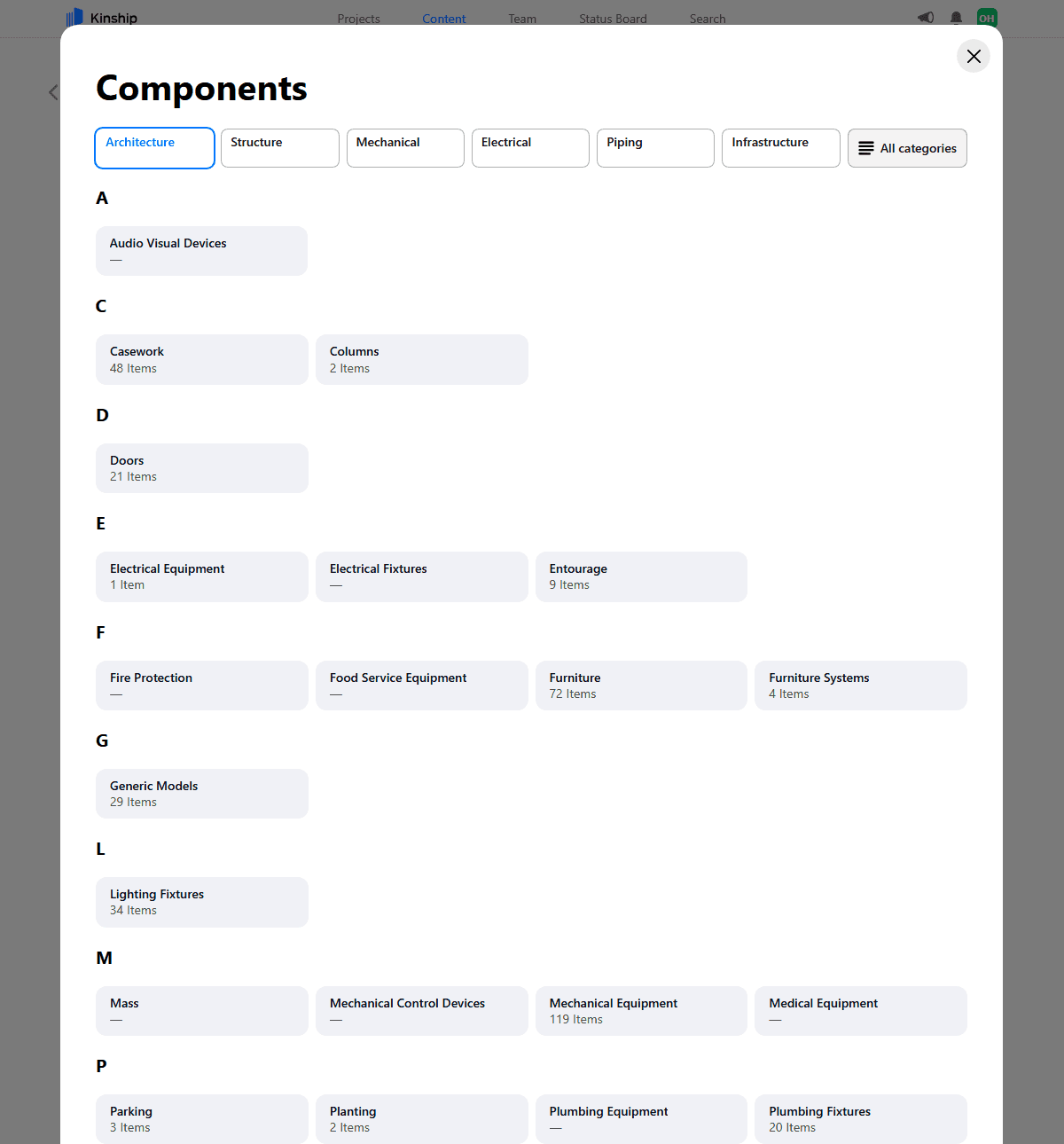The width and height of the screenshot is (1064, 1144).
Task: Open the All categories menu
Action: pos(907,148)
